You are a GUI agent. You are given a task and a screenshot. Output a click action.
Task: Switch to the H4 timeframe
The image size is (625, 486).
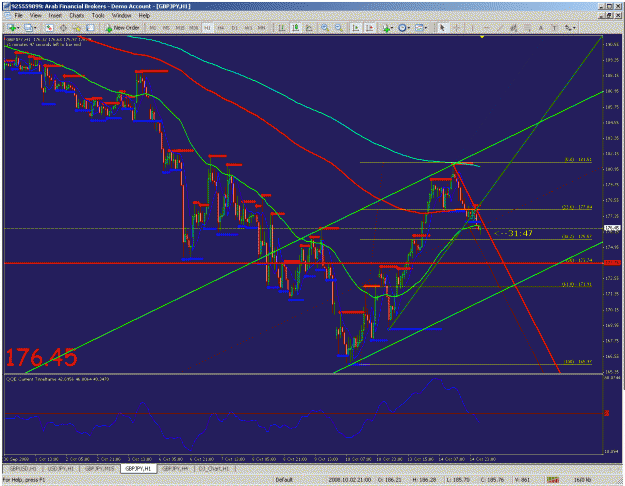[x=221, y=28]
